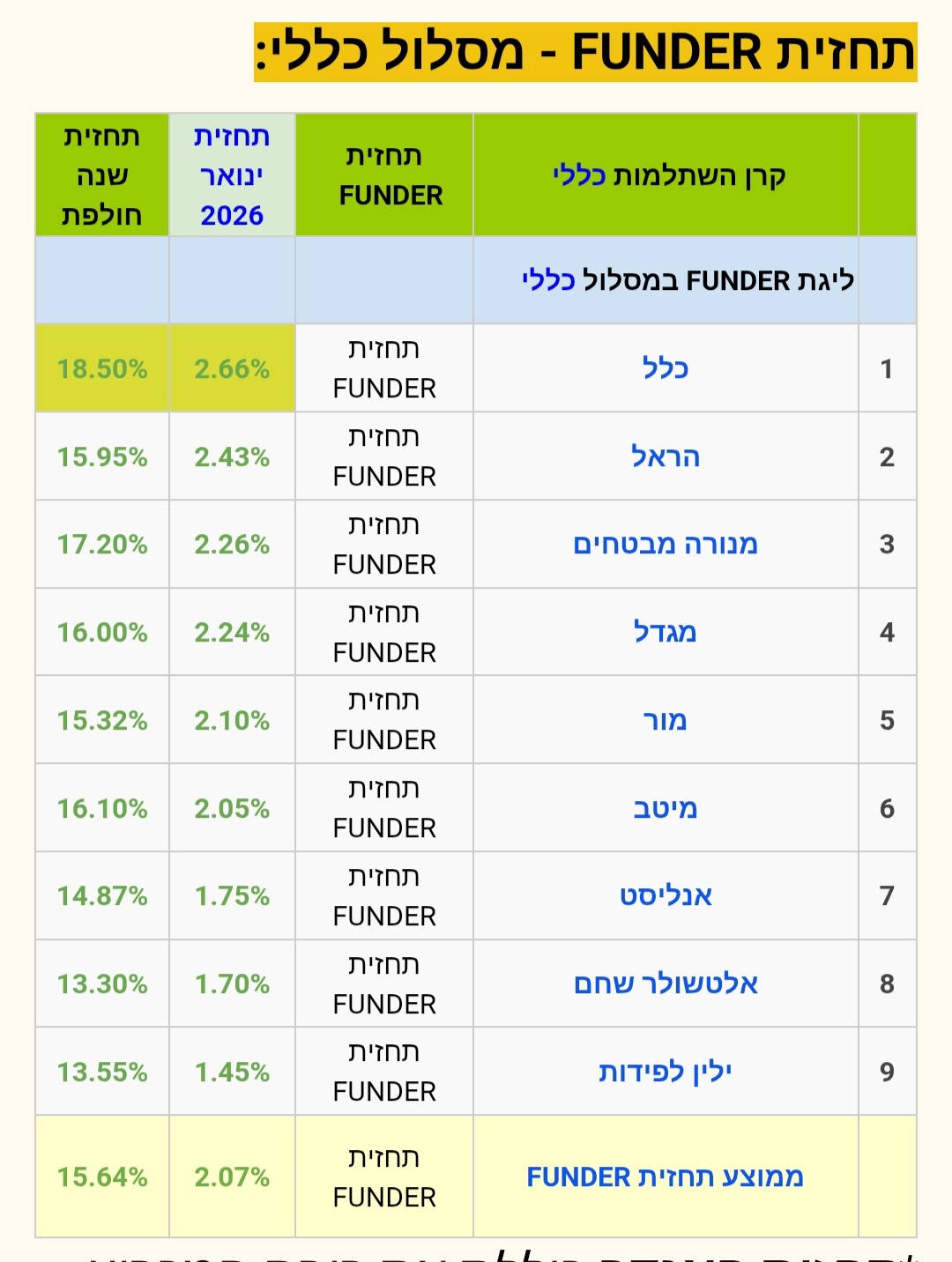Click the yellow page title heading
The image size is (952, 1262).
[585, 52]
